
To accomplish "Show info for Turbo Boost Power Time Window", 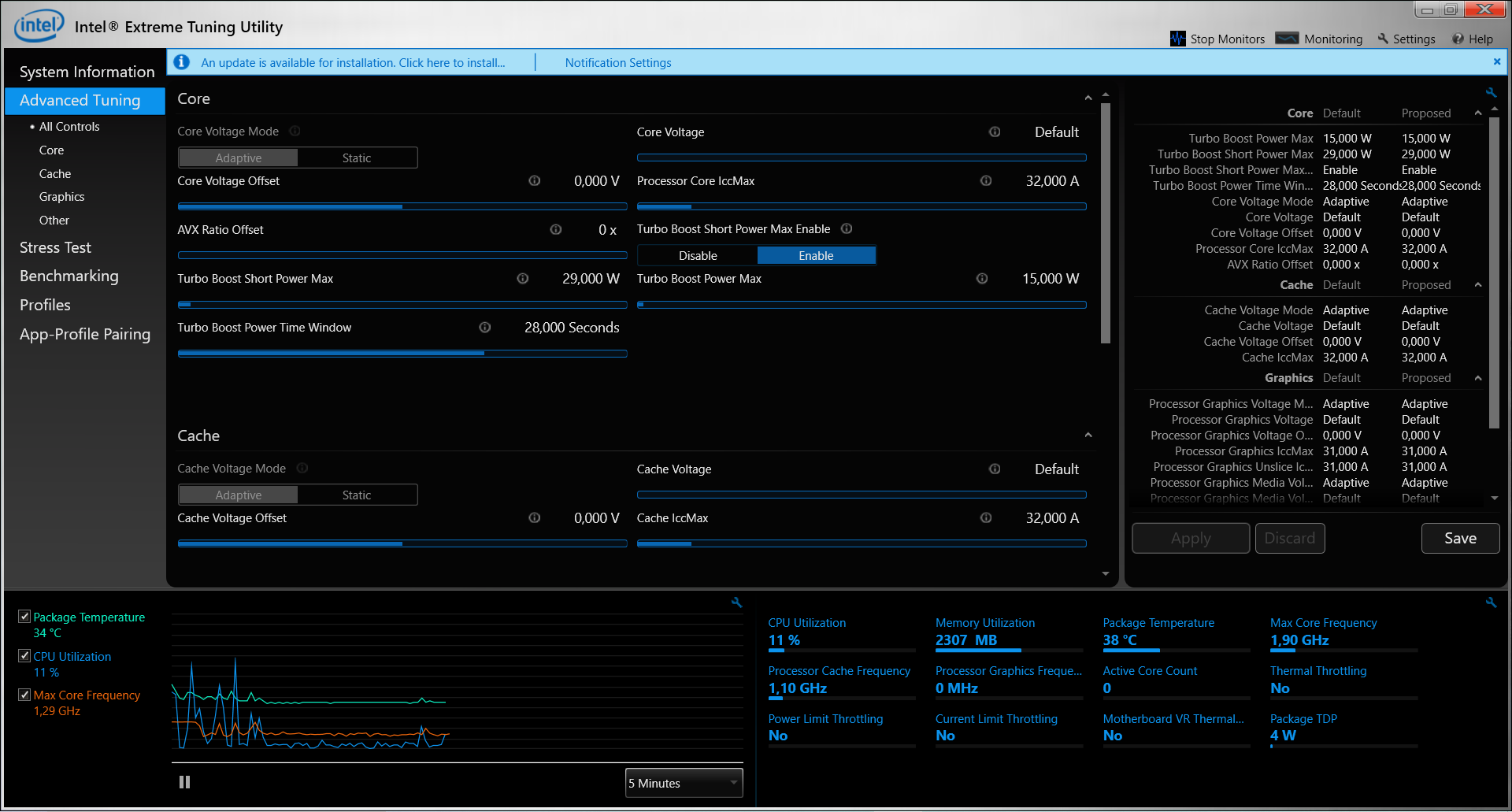I will pos(485,327).
